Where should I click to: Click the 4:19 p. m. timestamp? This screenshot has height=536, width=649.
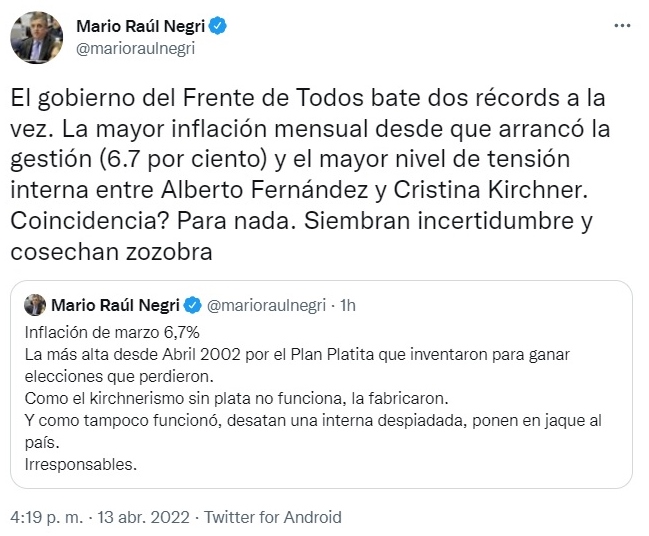coord(46,517)
